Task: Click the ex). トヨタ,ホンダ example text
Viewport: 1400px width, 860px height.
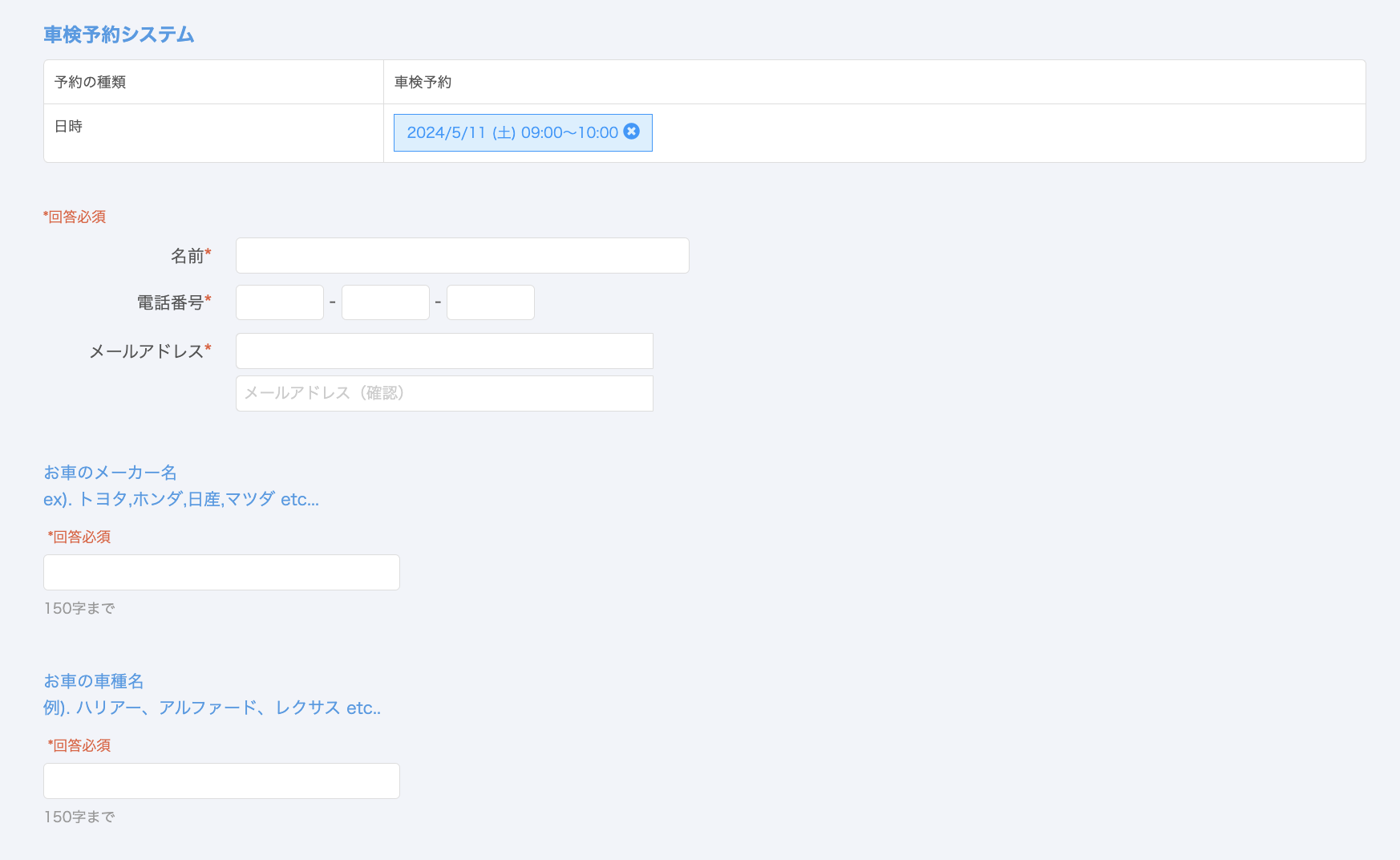Action: tap(181, 499)
